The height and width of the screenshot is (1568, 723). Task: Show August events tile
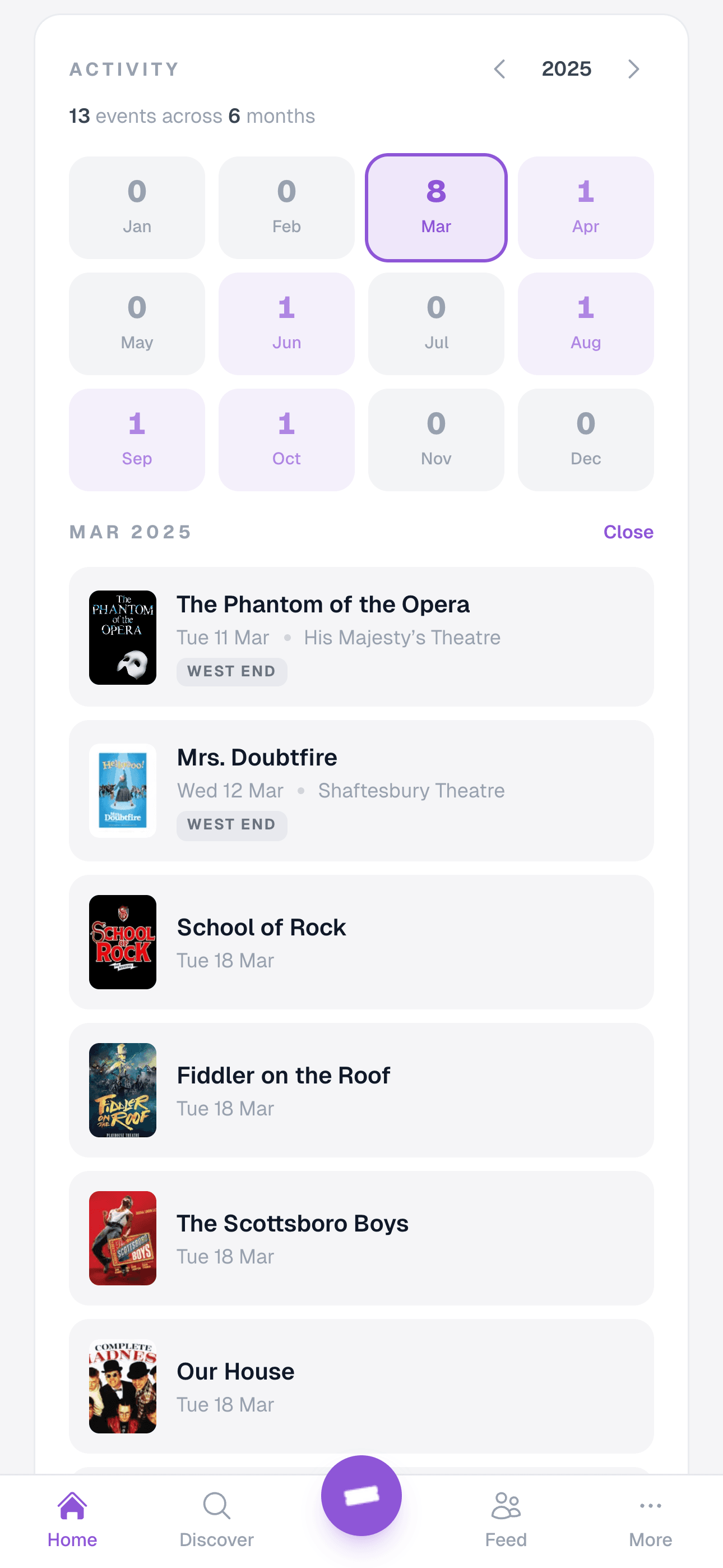(x=586, y=324)
